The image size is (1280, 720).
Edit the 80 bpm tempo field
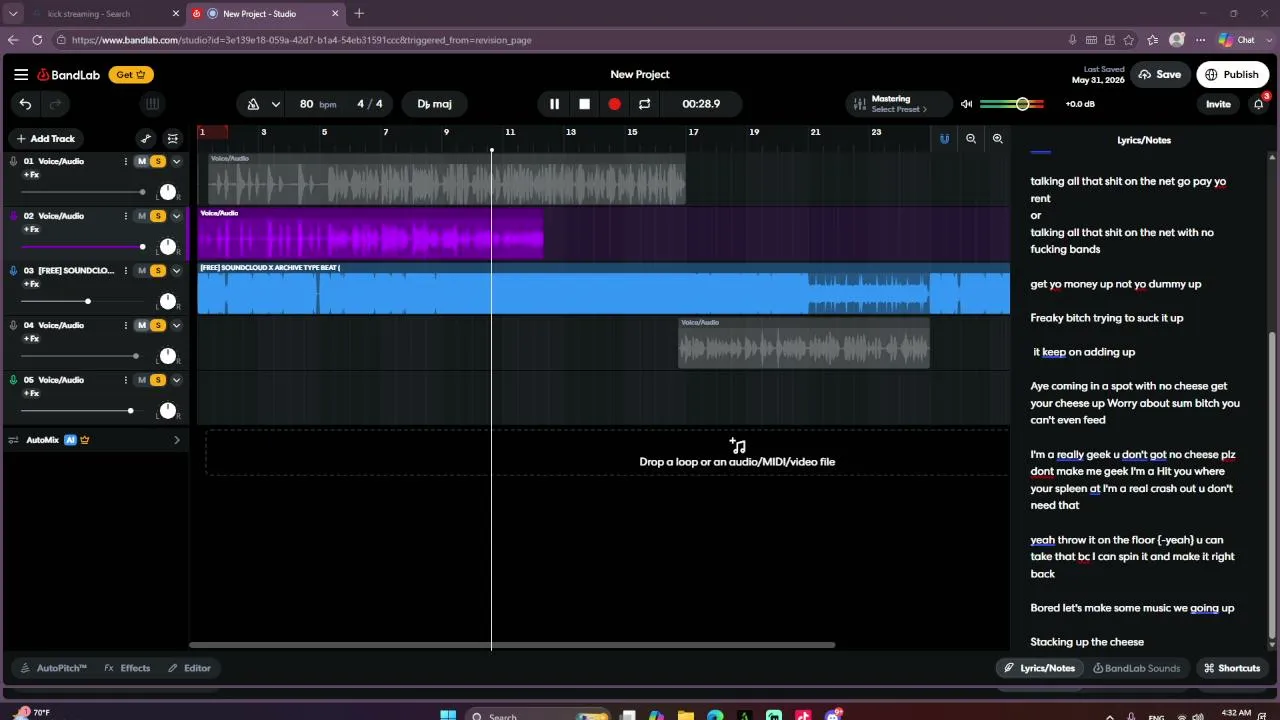click(317, 104)
